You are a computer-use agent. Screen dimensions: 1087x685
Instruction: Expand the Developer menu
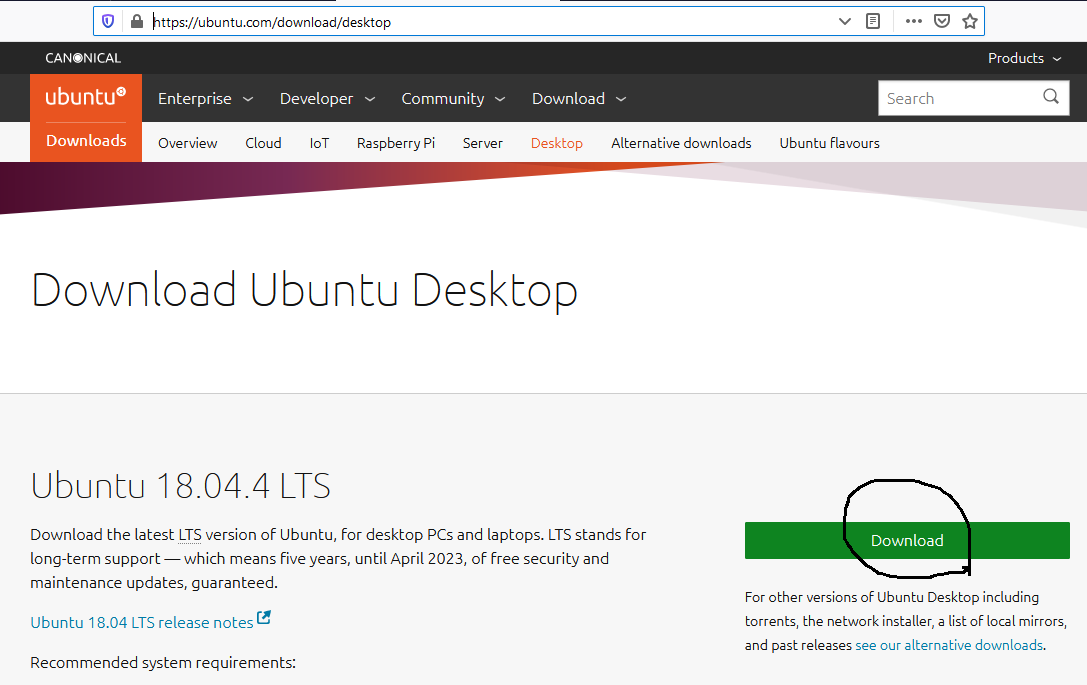[327, 98]
